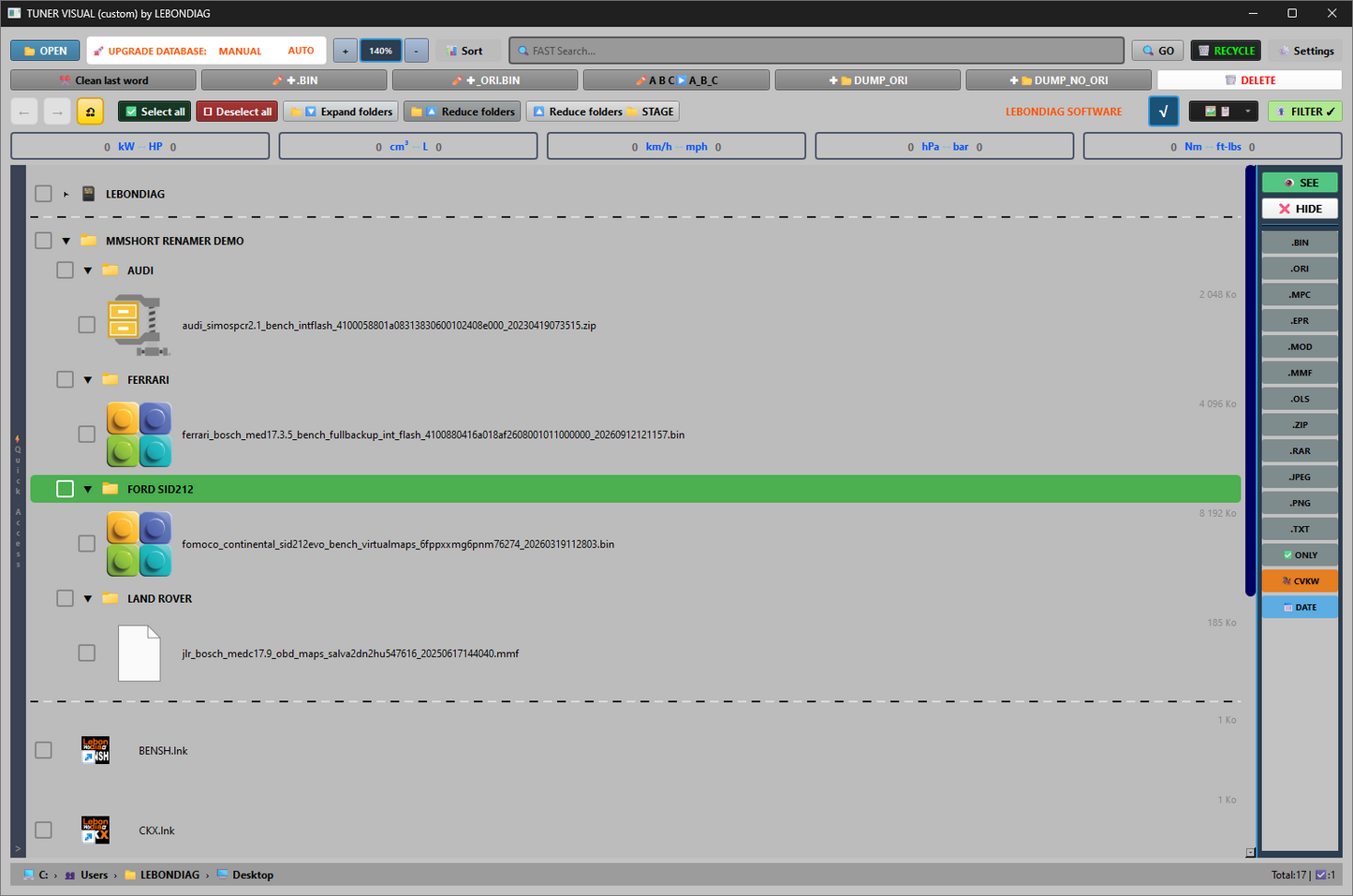This screenshot has width=1353, height=896.
Task: Collapse the LAND ROVER folder arrow
Action: (87, 598)
